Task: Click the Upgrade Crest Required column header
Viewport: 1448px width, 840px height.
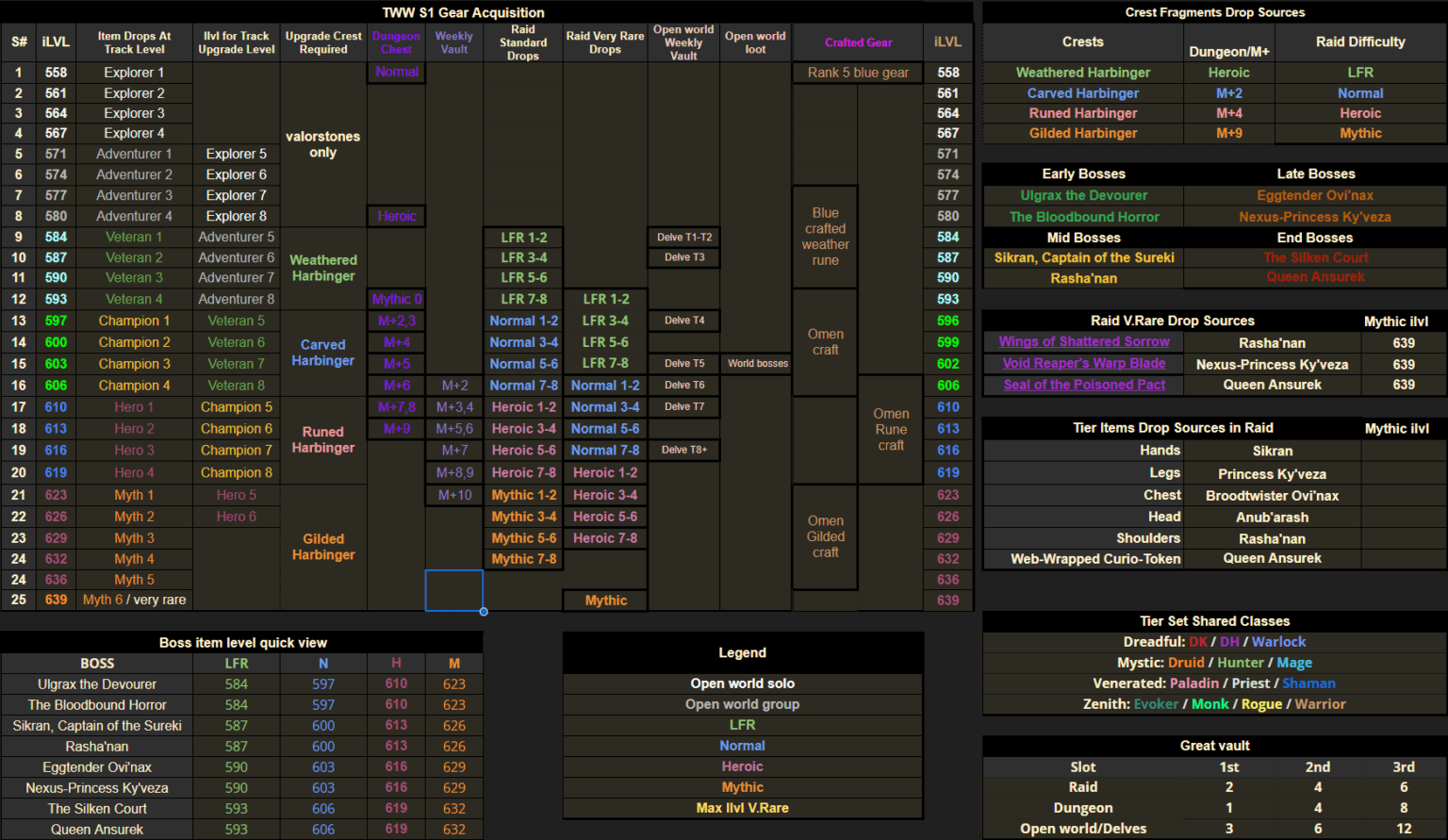Action: [323, 42]
